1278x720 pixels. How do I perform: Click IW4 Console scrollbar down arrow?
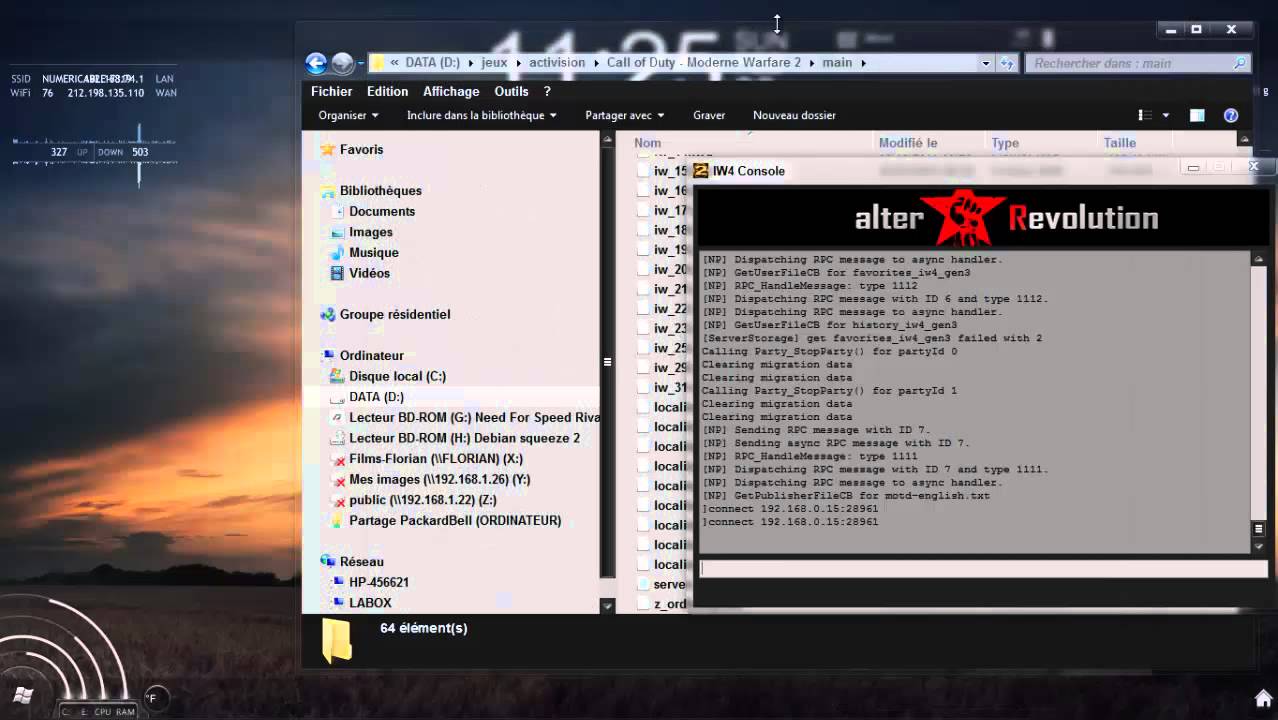click(1258, 546)
